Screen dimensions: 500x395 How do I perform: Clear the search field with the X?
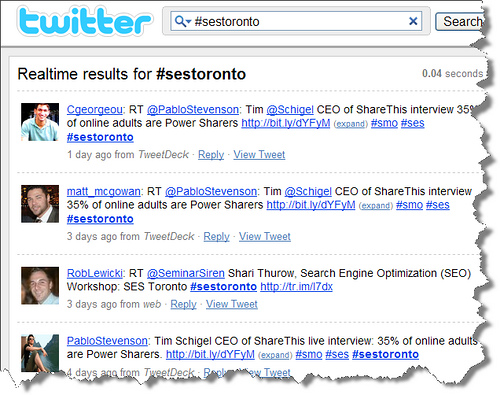pyautogui.click(x=413, y=21)
